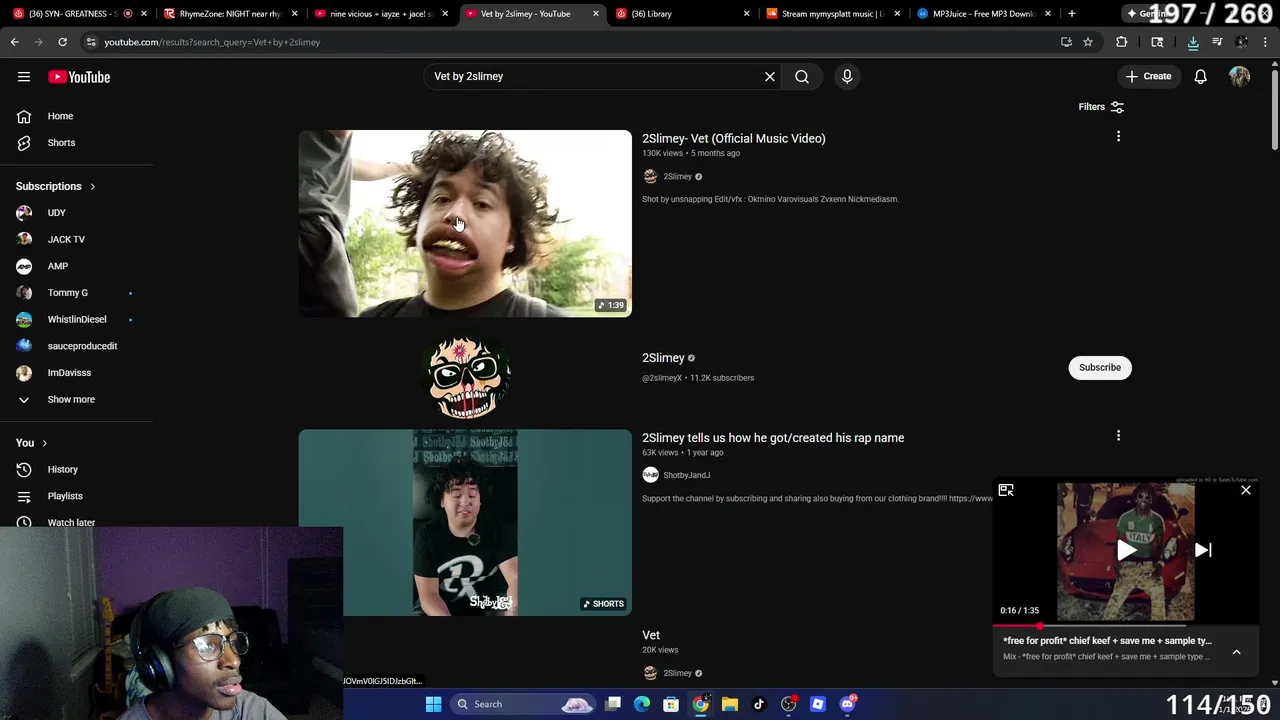Open Microsoft Edge from the taskbar
1280x720 pixels.
point(642,704)
